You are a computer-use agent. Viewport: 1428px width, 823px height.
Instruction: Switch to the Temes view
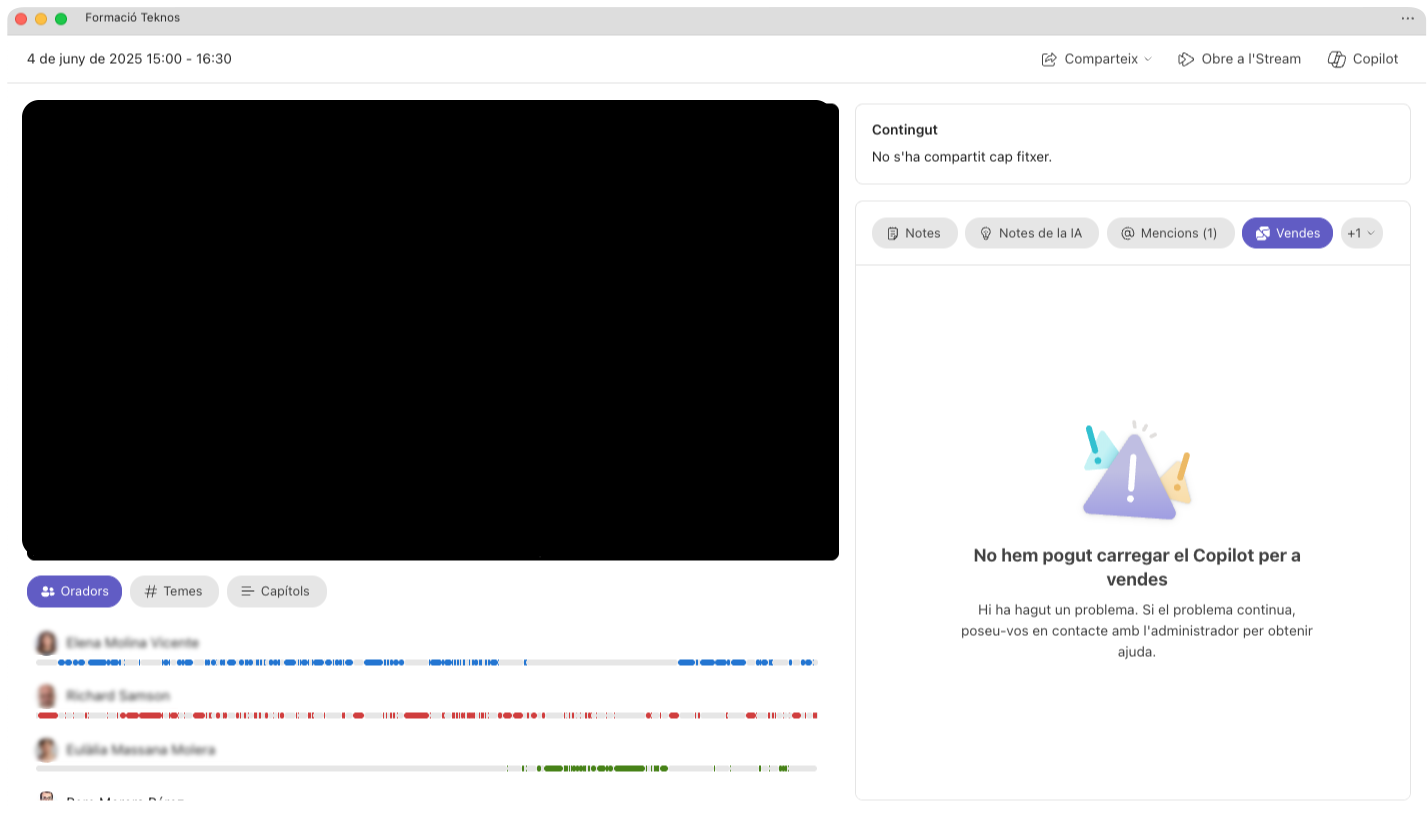point(174,591)
